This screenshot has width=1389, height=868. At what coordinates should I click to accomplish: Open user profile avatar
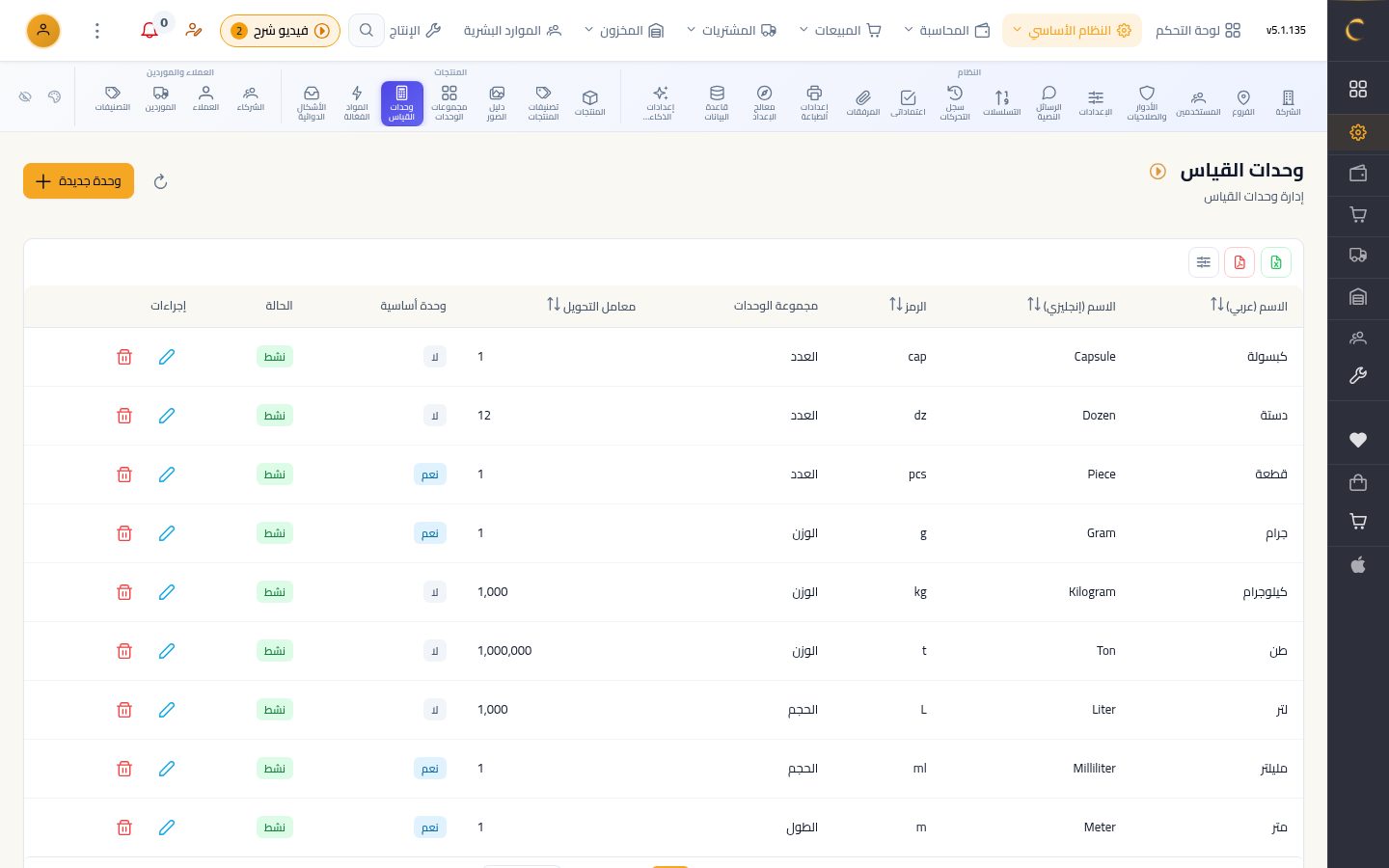click(43, 31)
